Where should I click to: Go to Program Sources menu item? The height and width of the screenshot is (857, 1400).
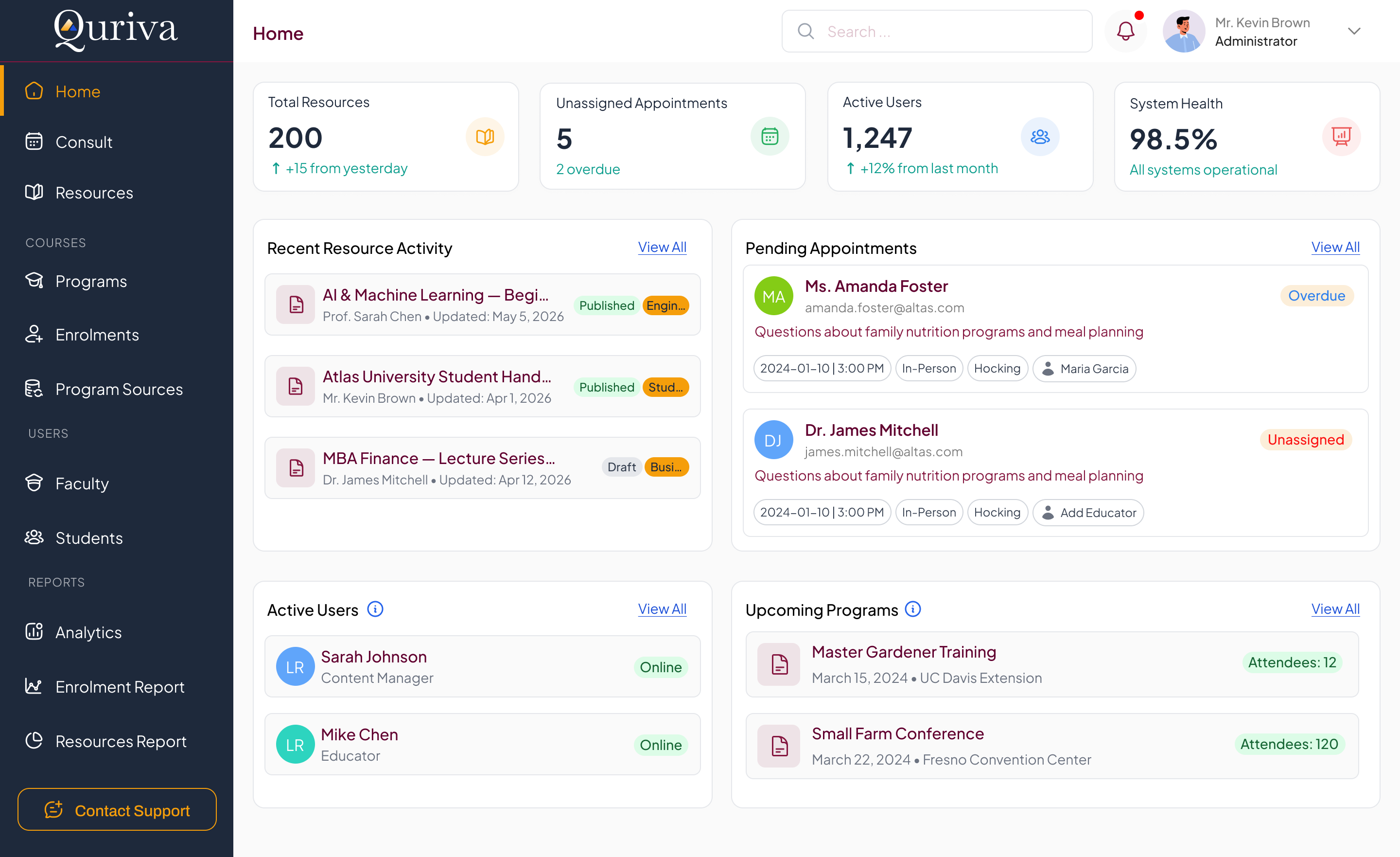pyautogui.click(x=119, y=389)
